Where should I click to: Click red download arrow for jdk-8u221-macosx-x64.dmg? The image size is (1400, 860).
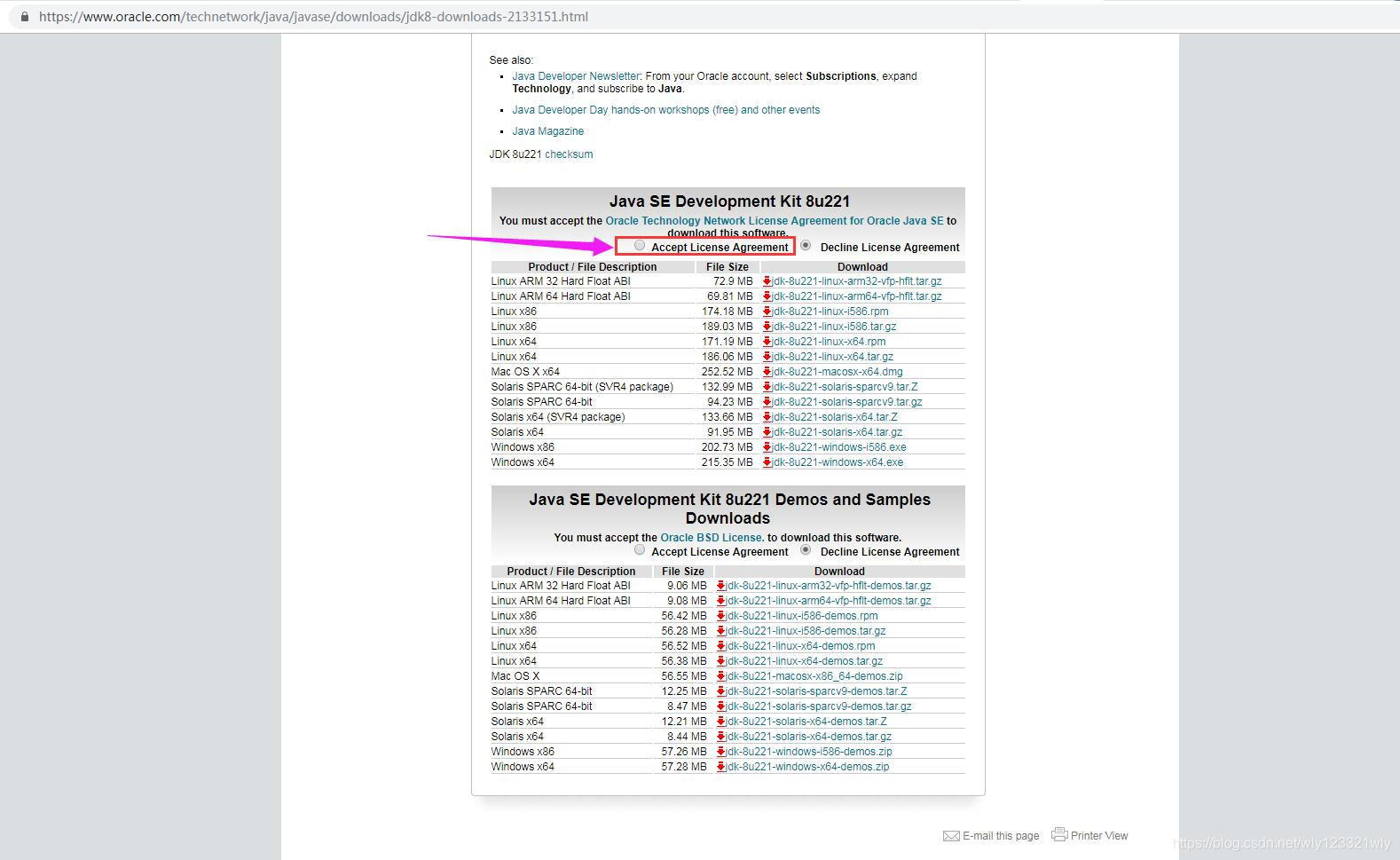[767, 372]
